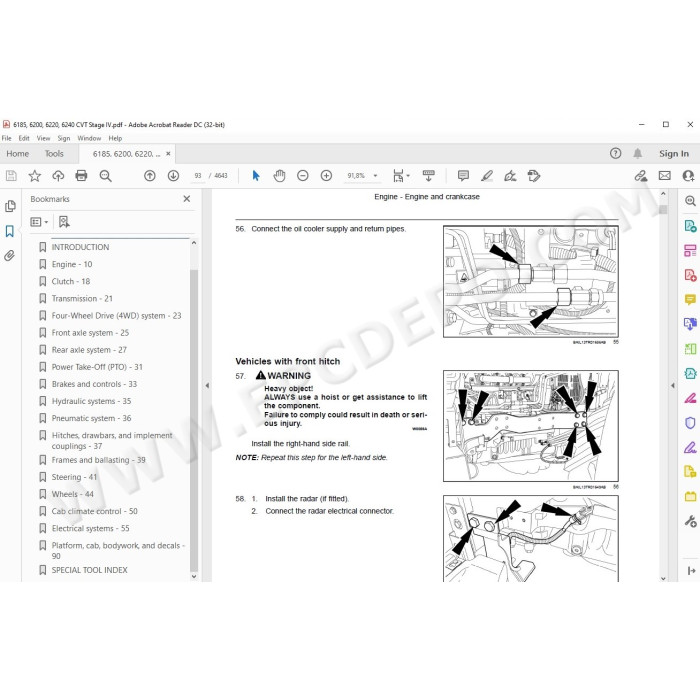Open the Window menu
The image size is (700, 700).
(x=89, y=138)
